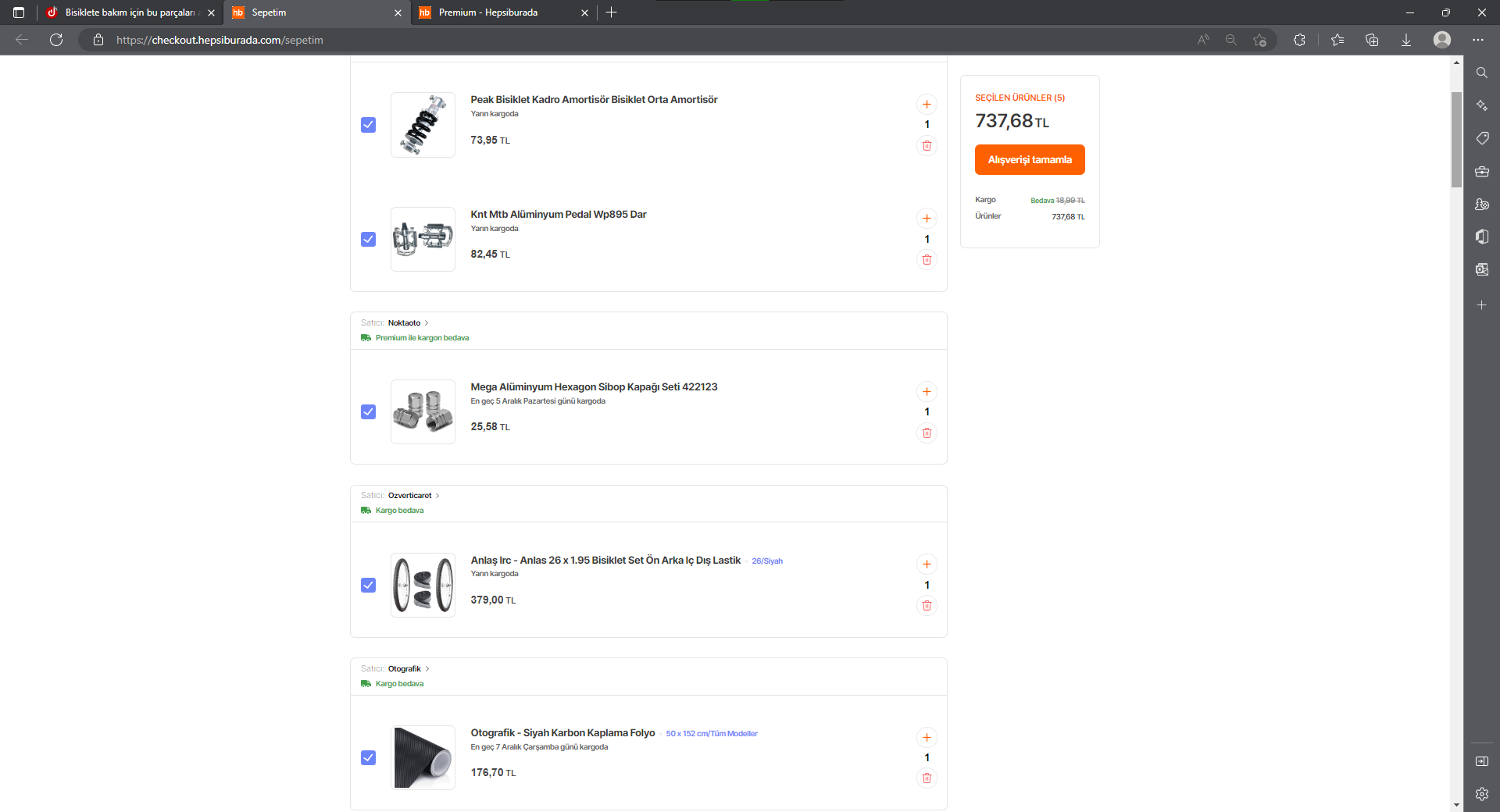The height and width of the screenshot is (812, 1500).
Task: Switch to Premium - Hepsiburada tab
Action: [x=504, y=12]
